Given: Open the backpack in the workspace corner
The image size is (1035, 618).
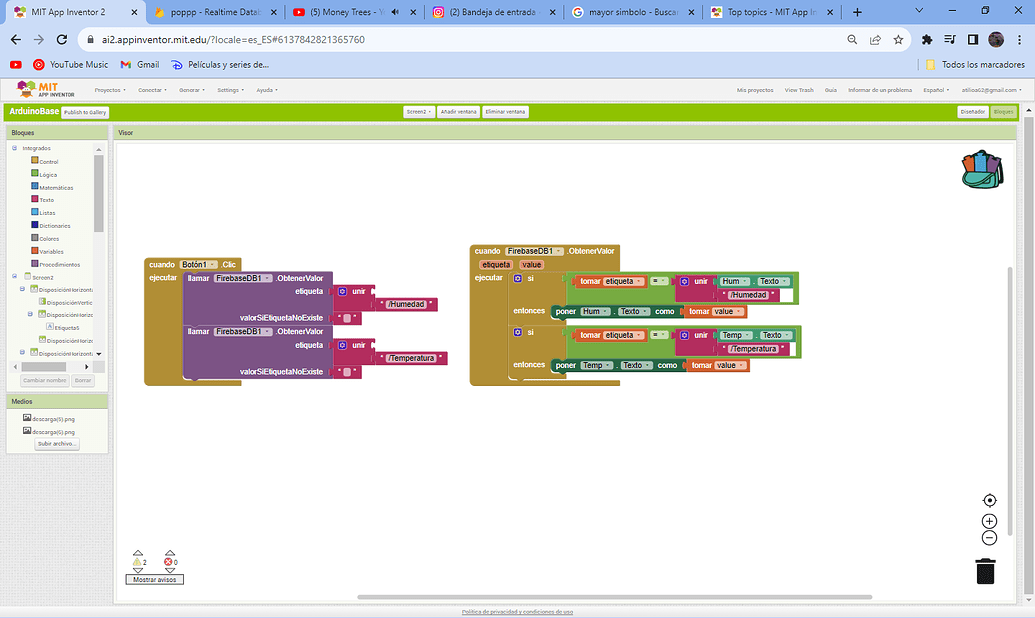Looking at the screenshot, I should coord(983,170).
